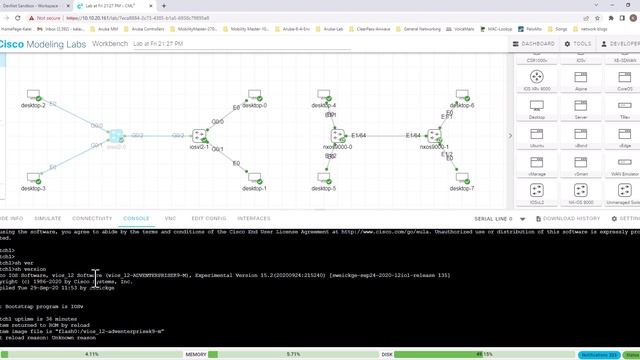Choose the Ubuntu node type in palette

tap(536, 137)
